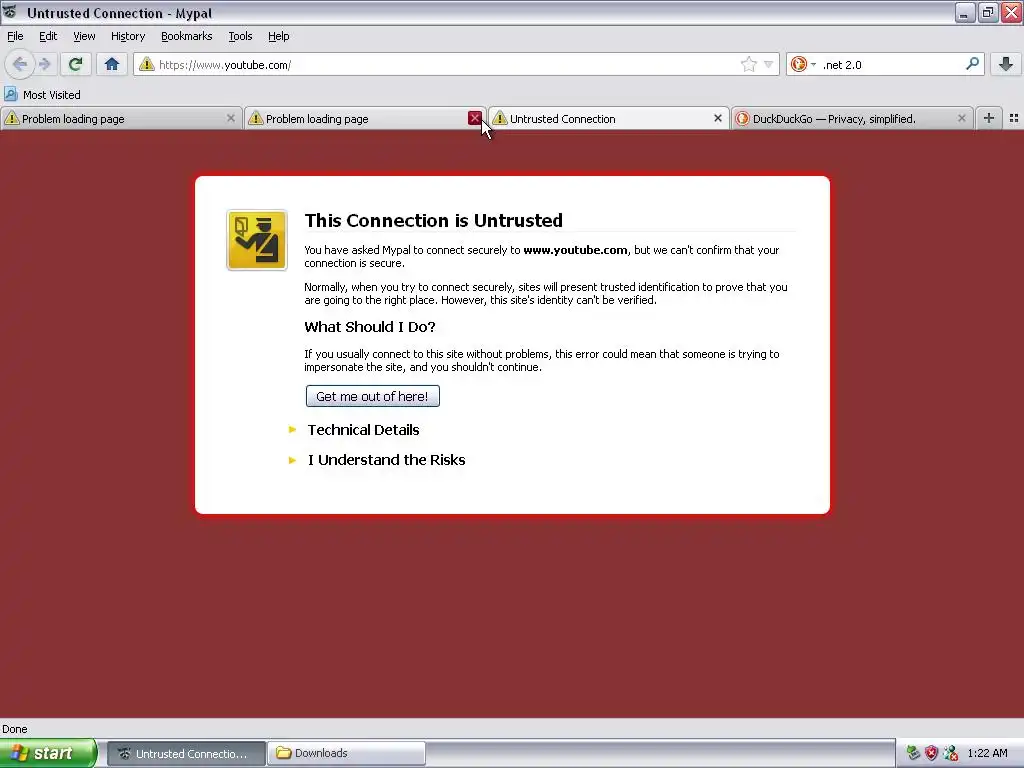Click the DuckDuckGo tab favicon
1024x768 pixels.
coord(743,118)
